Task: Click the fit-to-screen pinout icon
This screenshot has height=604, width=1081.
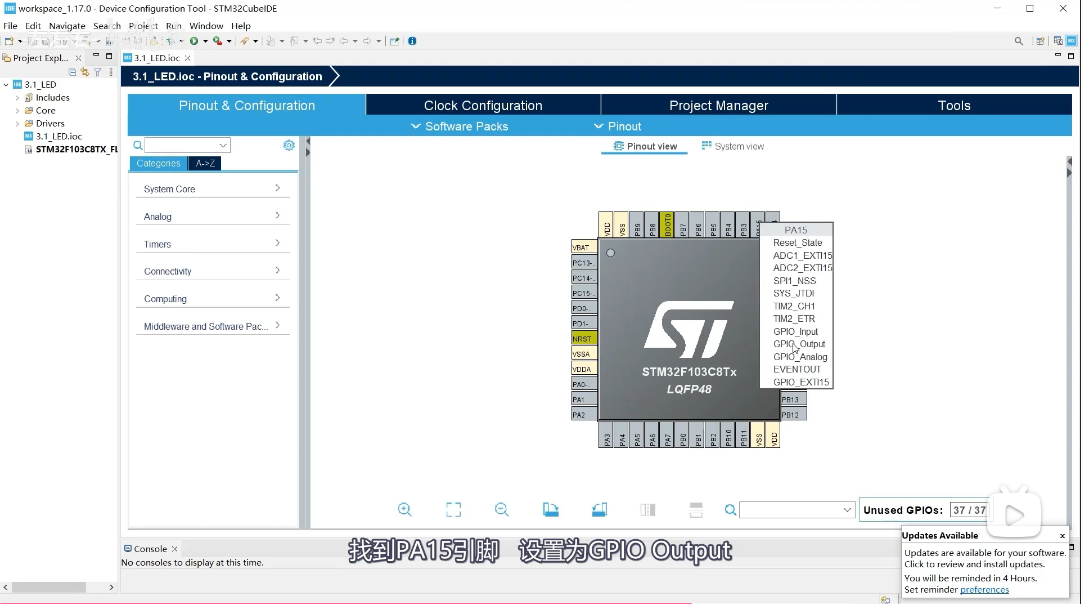Action: 453,510
